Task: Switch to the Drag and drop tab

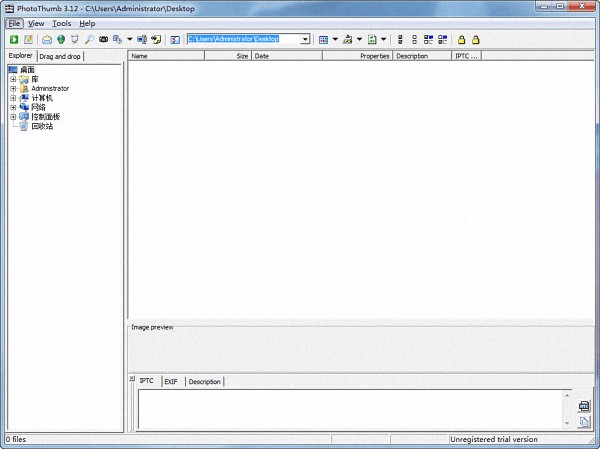Action: coord(60,57)
